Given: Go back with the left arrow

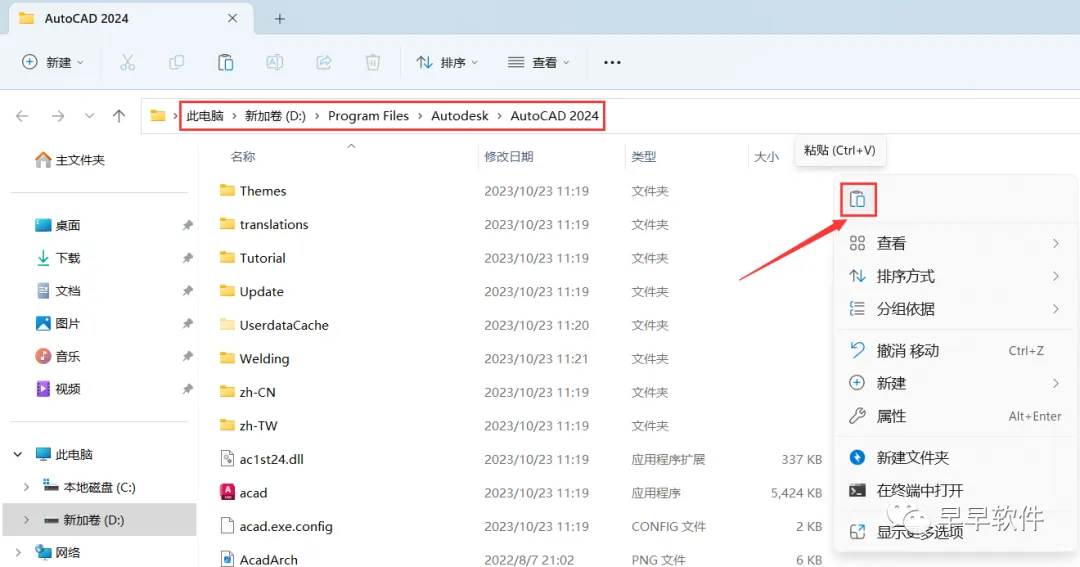Looking at the screenshot, I should click(22, 116).
